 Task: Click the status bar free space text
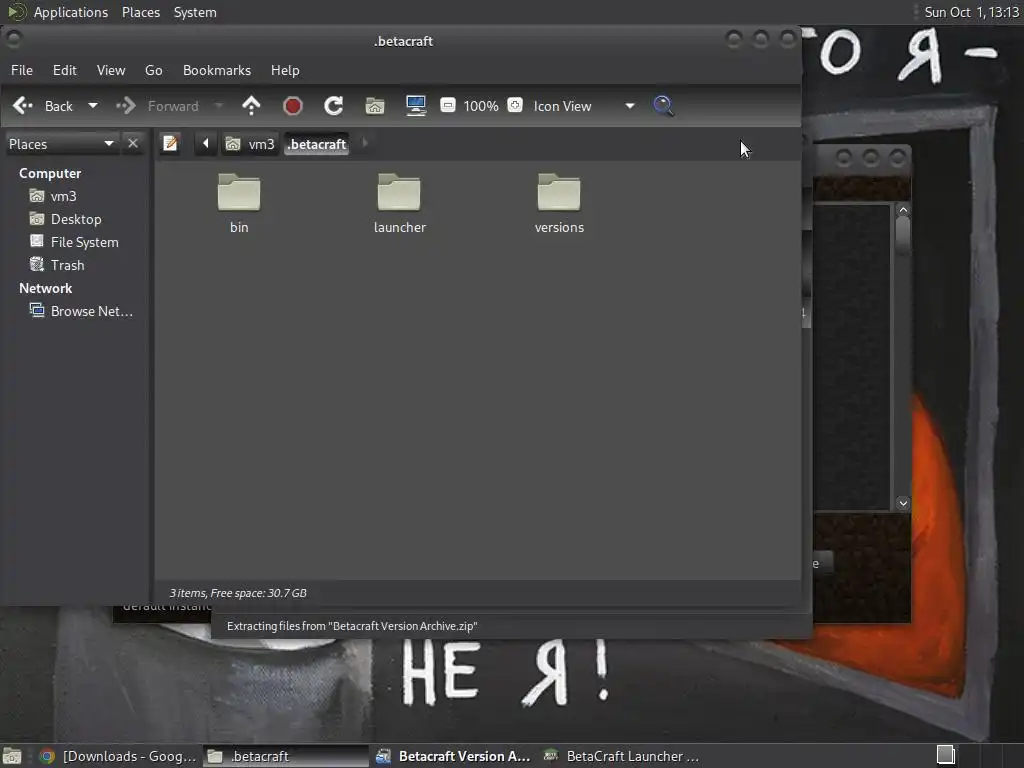[x=238, y=593]
